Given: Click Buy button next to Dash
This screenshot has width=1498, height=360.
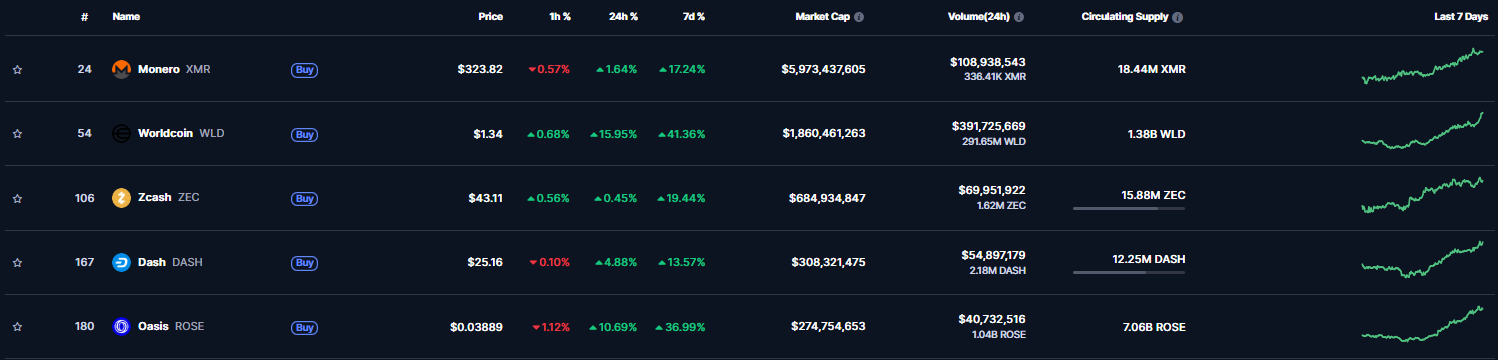Looking at the screenshot, I should coord(305,262).
